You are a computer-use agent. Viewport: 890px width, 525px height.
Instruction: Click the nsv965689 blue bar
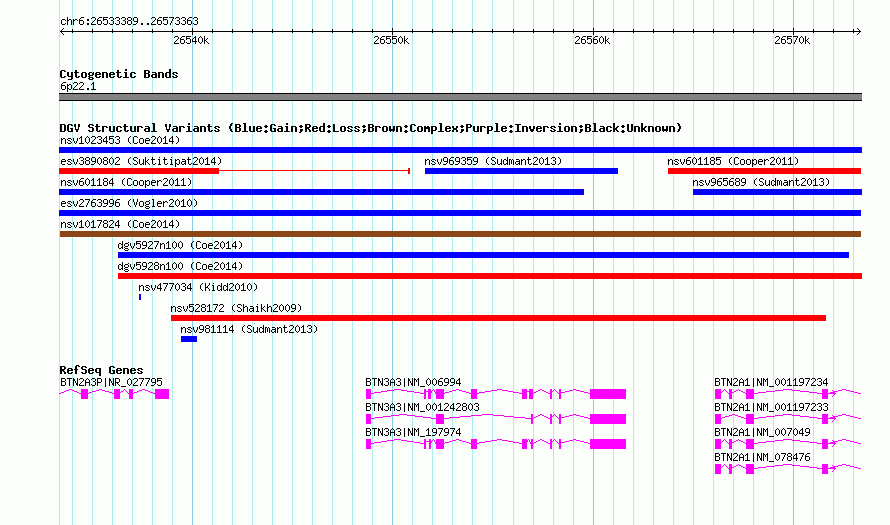pyautogui.click(x=777, y=192)
